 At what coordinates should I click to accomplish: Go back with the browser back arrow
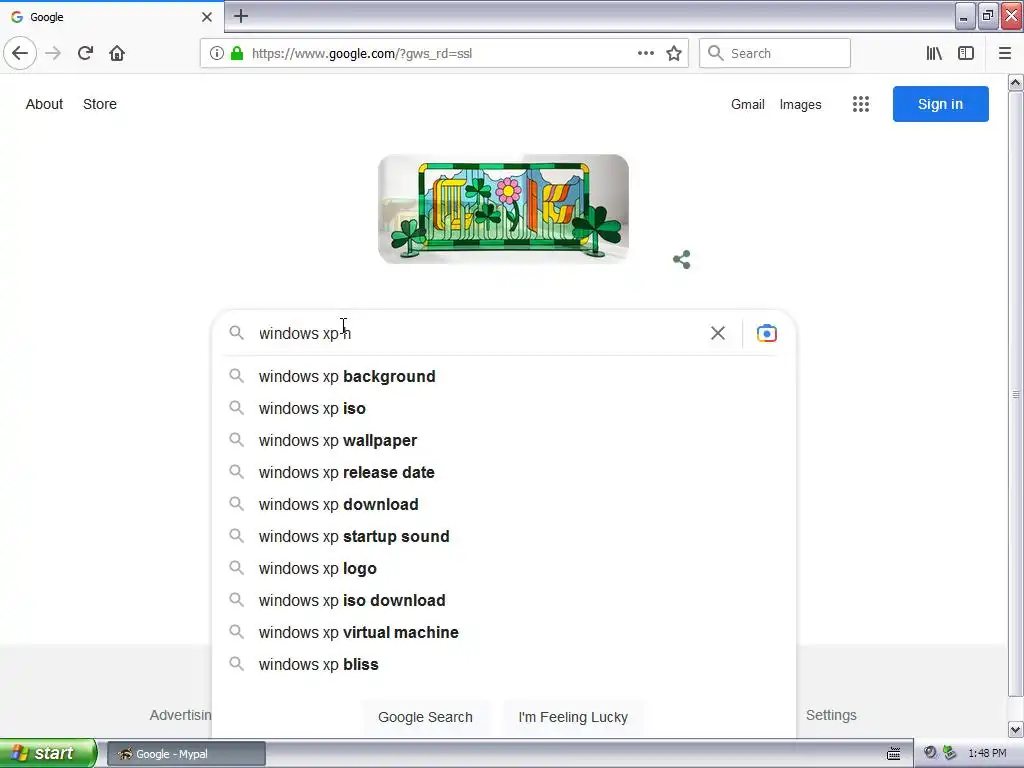click(x=20, y=53)
